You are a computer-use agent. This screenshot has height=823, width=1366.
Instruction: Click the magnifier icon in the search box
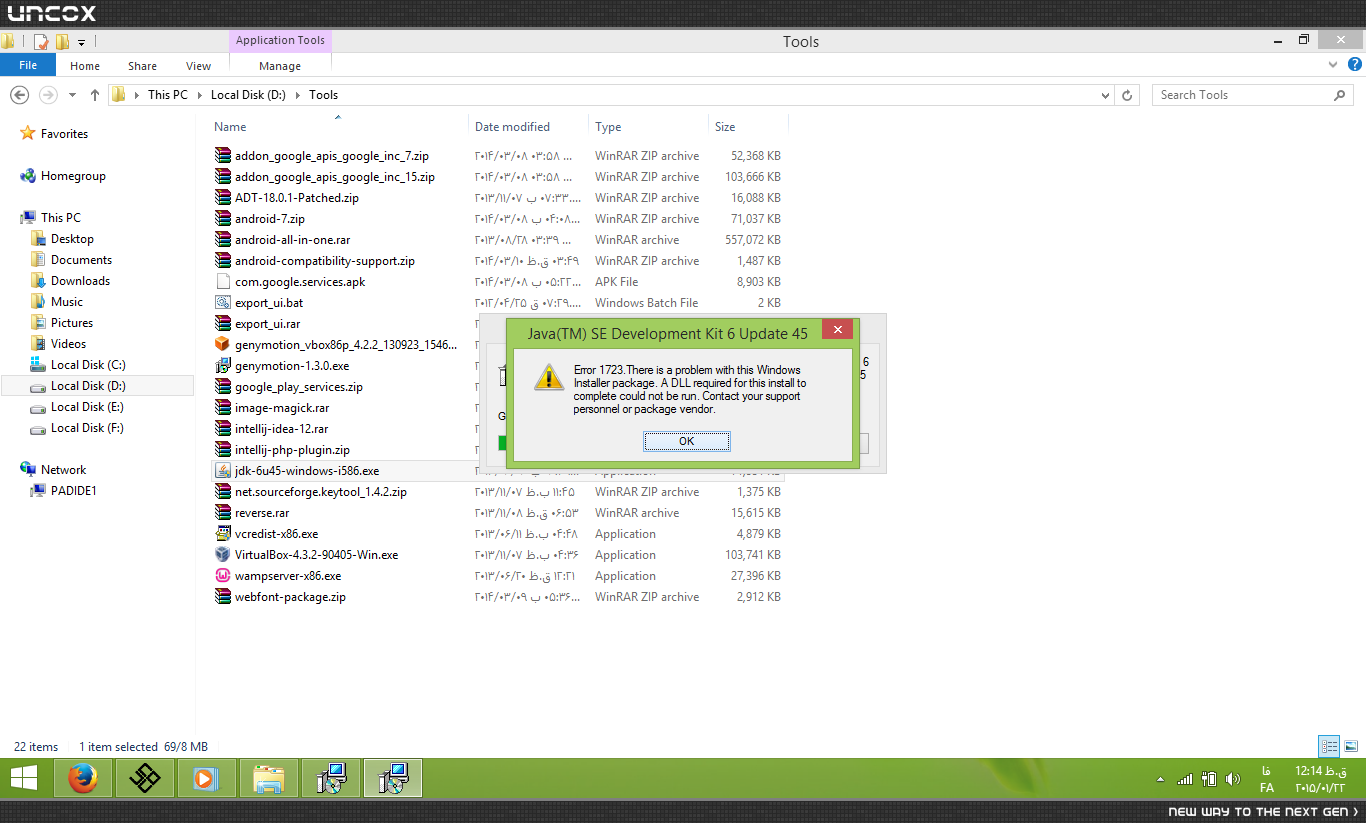(1340, 95)
